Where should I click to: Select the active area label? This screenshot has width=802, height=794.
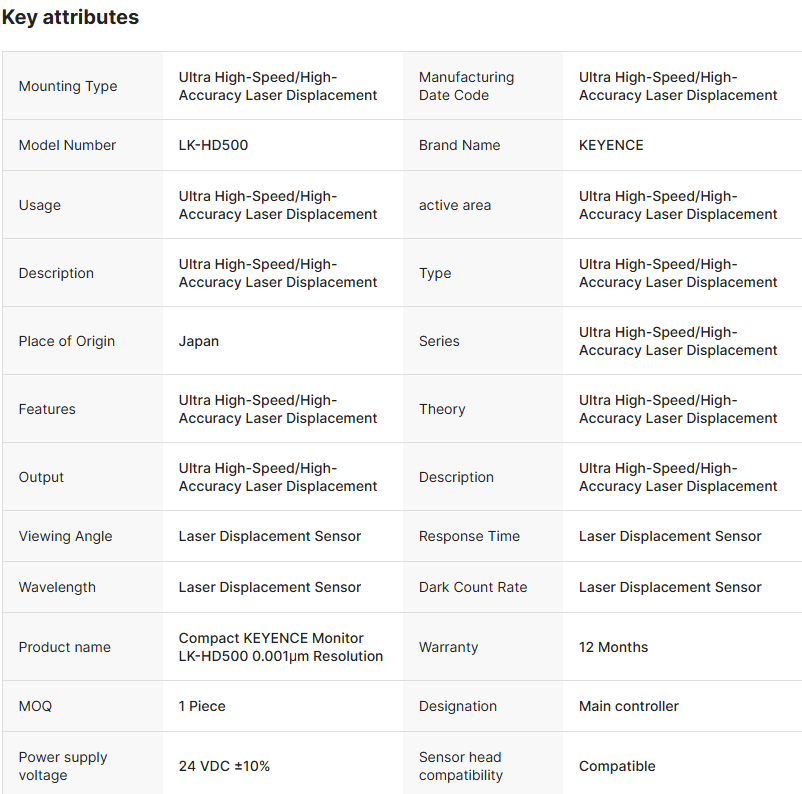(x=454, y=205)
